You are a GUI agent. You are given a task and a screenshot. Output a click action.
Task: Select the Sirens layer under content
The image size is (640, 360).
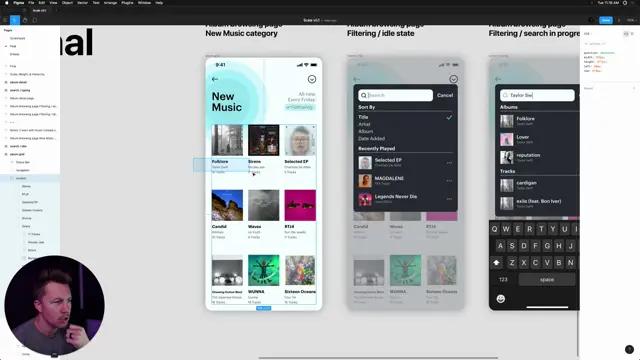coord(26,226)
